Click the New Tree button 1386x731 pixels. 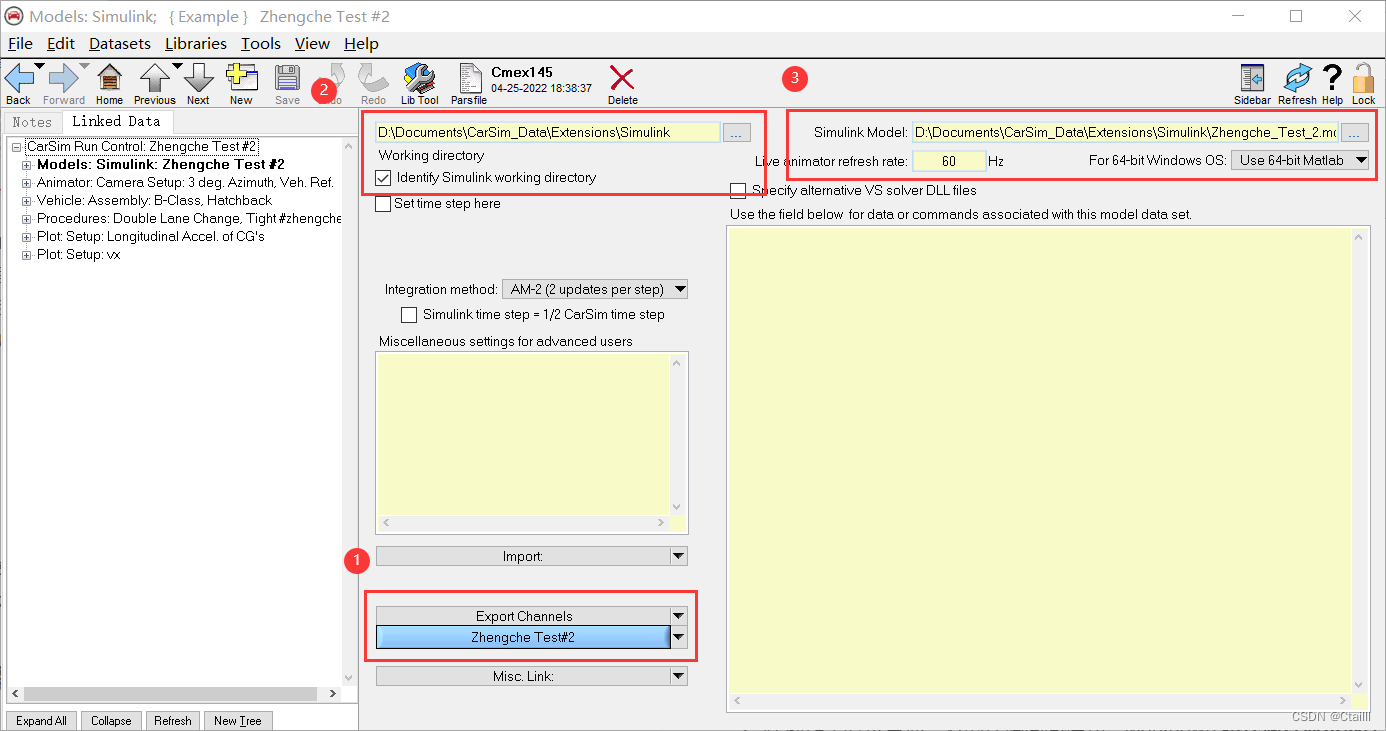click(238, 720)
